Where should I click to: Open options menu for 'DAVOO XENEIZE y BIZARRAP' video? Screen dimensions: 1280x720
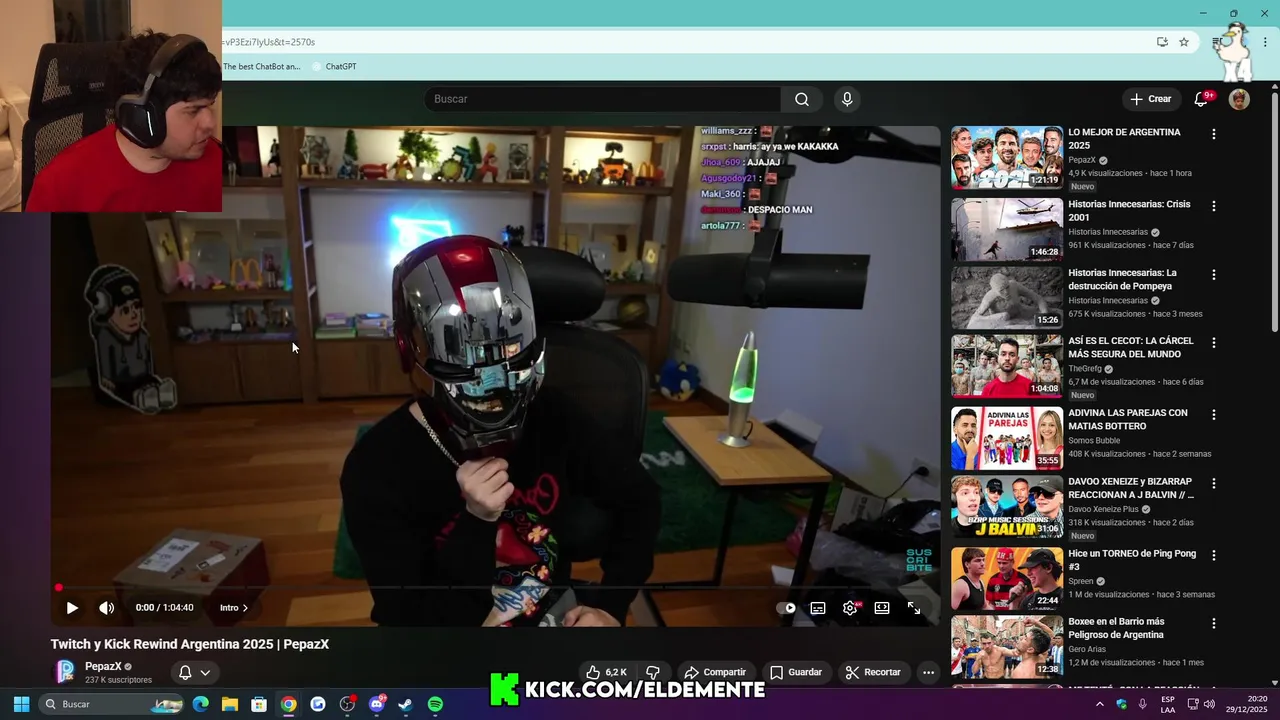pos(1214,483)
